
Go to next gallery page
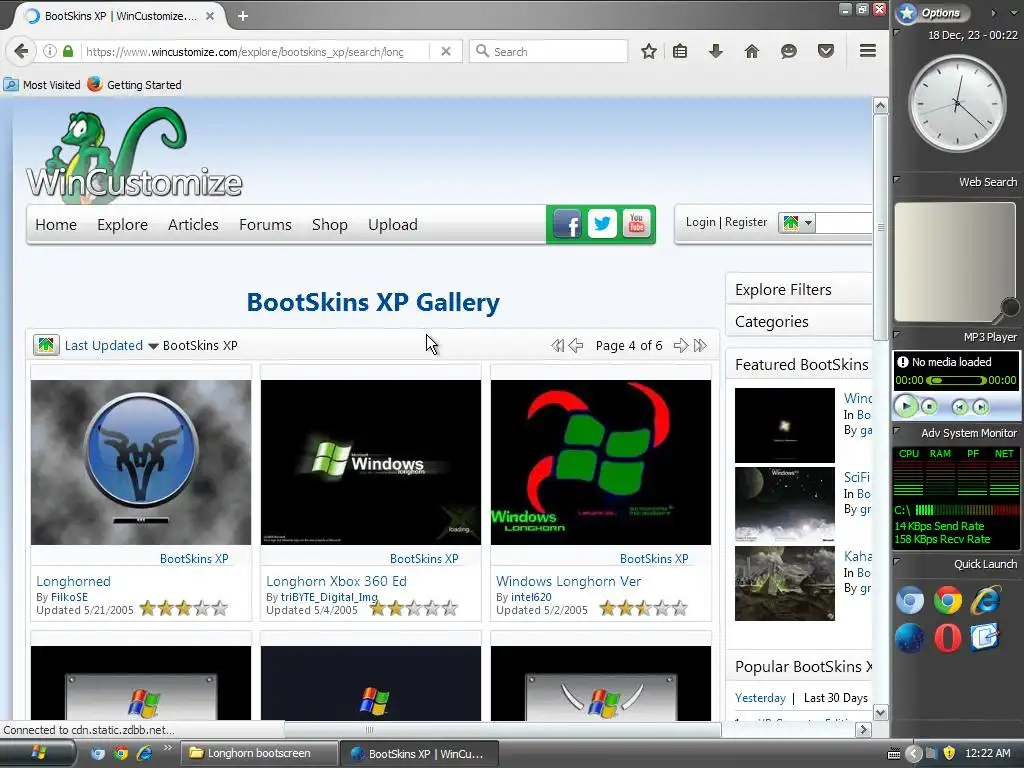pos(681,345)
